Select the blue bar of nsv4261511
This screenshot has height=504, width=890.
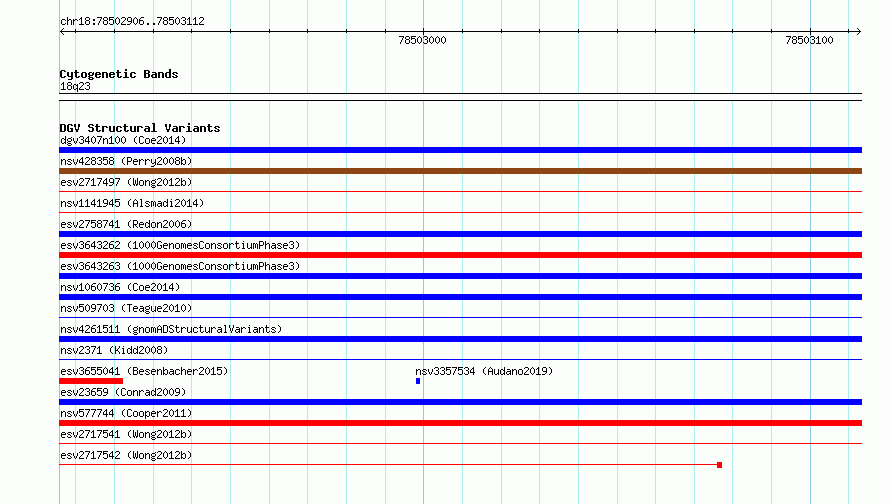pyautogui.click(x=460, y=339)
